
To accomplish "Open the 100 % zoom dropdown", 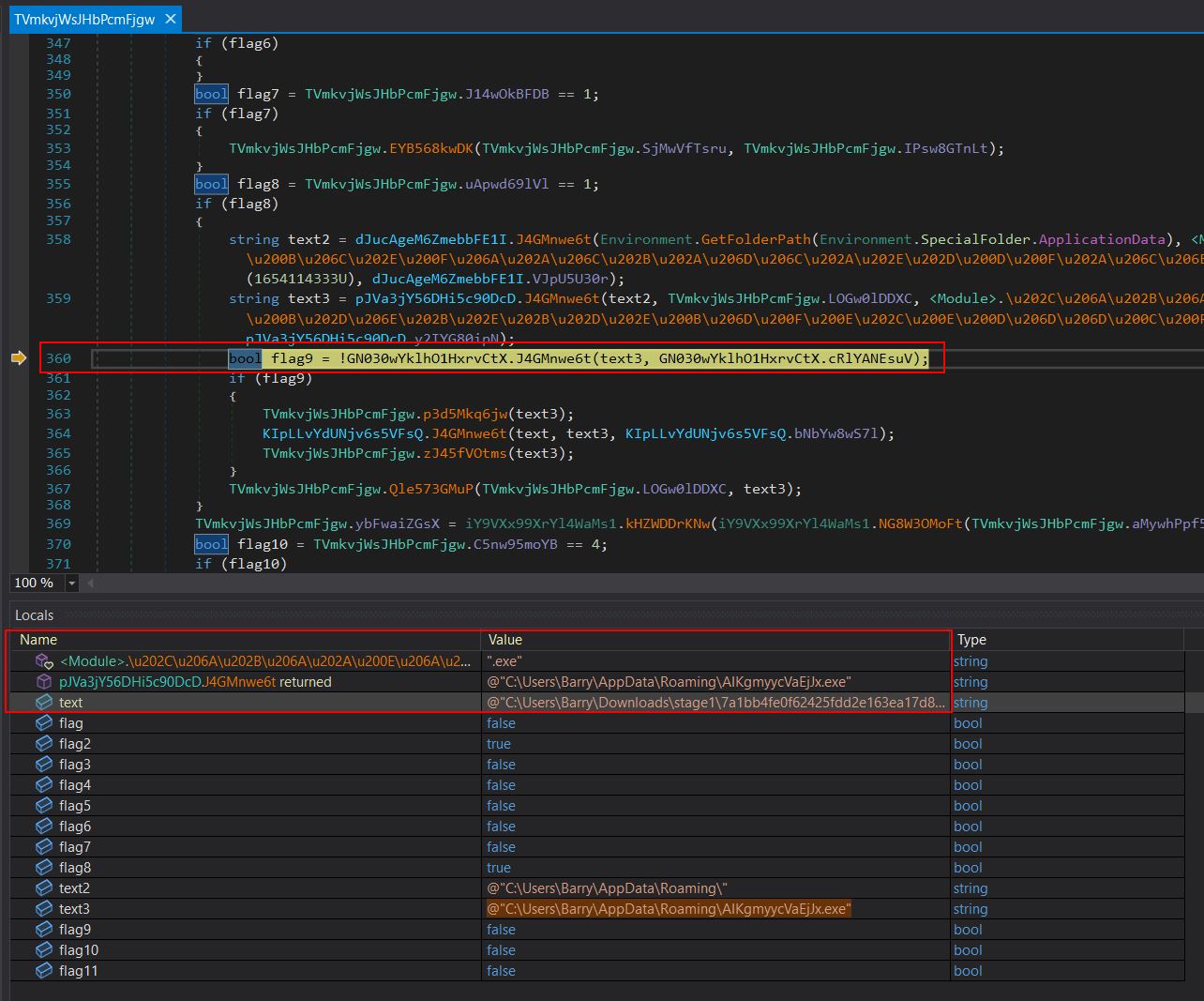I will pyautogui.click(x=72, y=584).
